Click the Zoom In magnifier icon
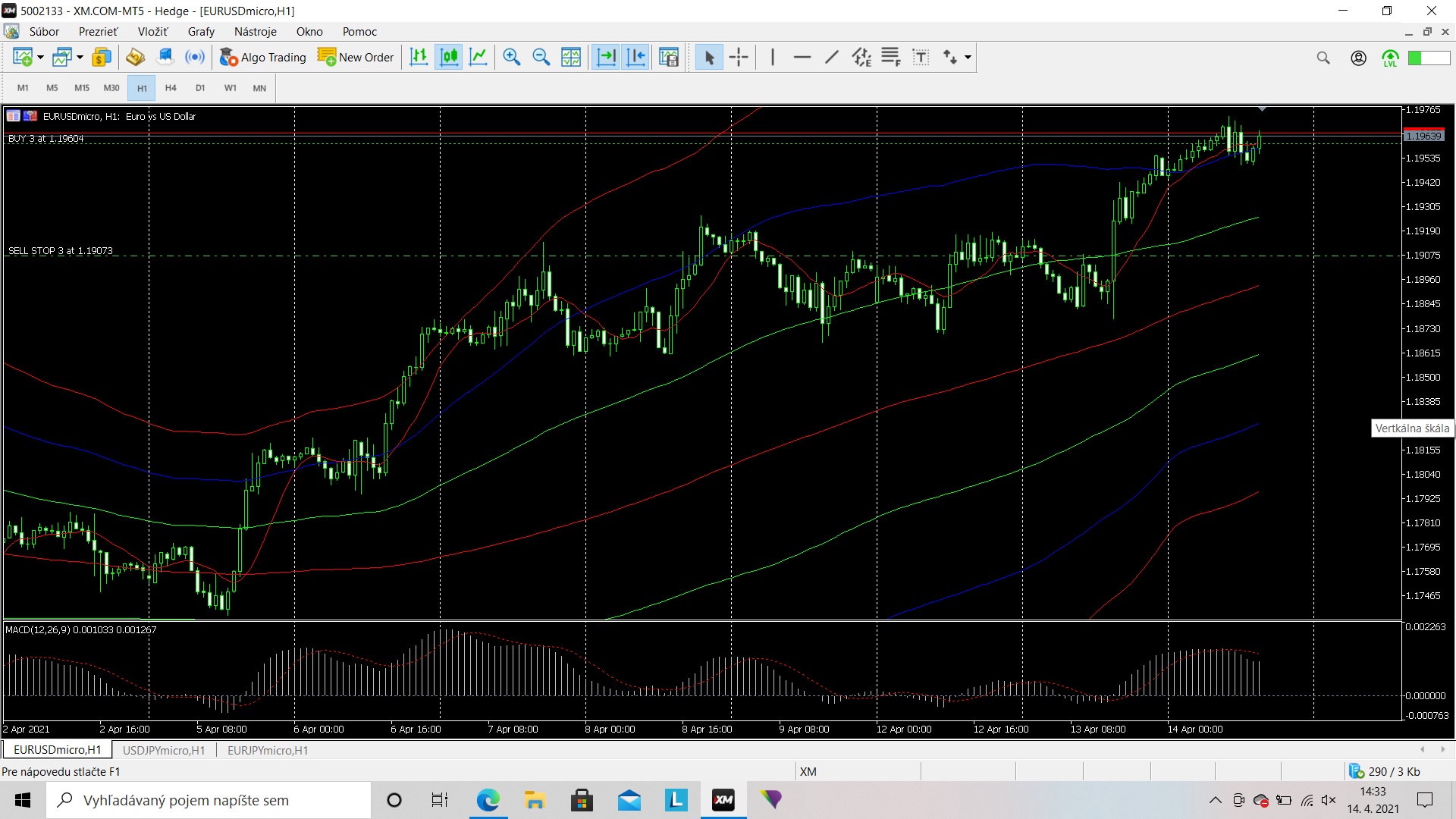 pyautogui.click(x=512, y=57)
